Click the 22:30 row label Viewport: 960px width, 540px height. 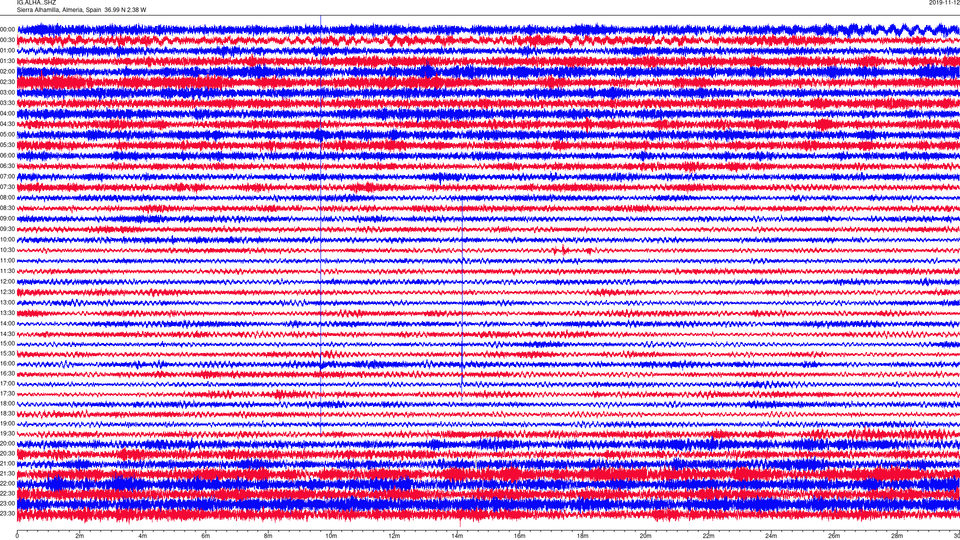(8, 493)
